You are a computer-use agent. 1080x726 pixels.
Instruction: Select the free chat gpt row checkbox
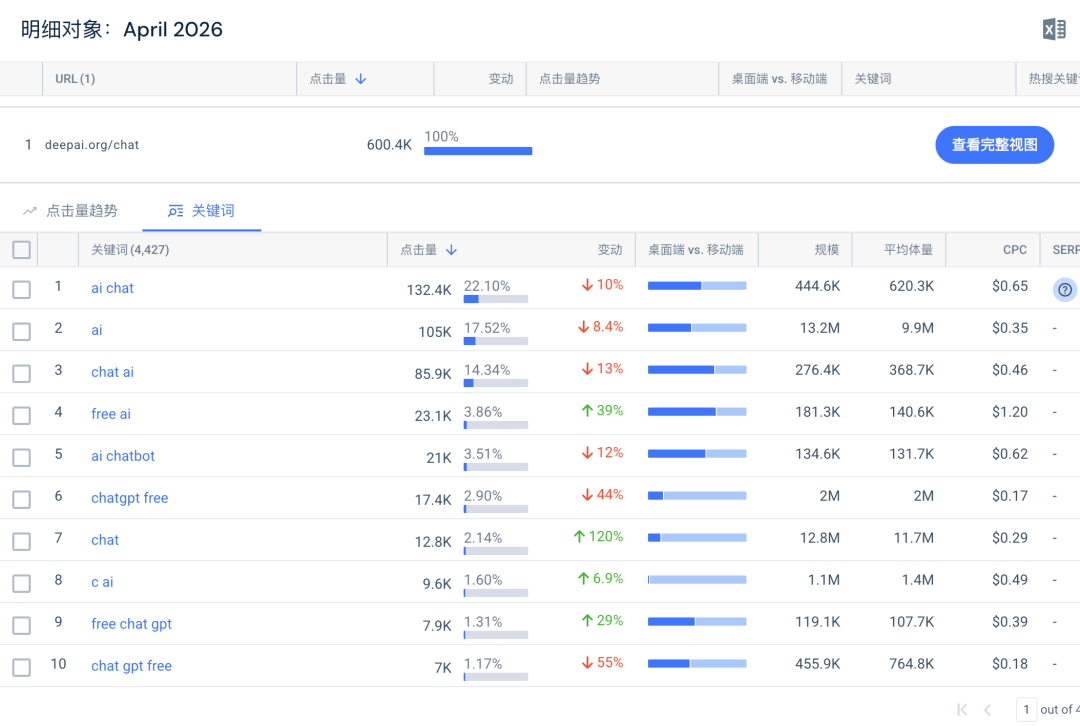point(21,625)
